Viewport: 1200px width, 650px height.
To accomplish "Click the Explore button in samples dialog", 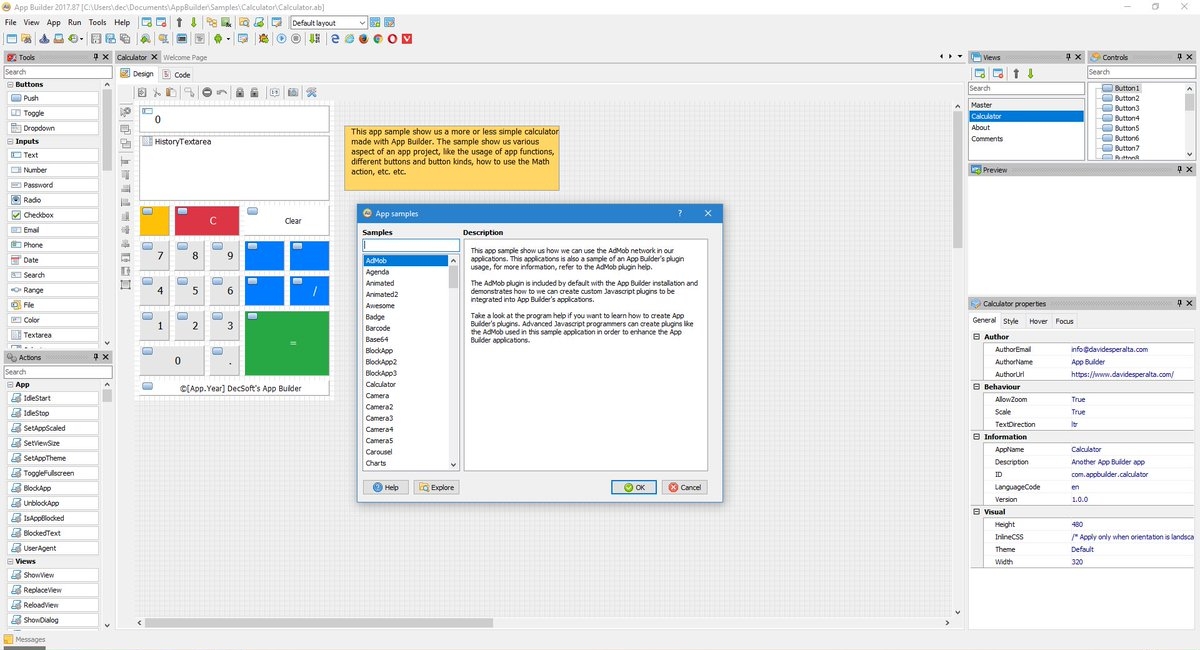I will point(436,487).
